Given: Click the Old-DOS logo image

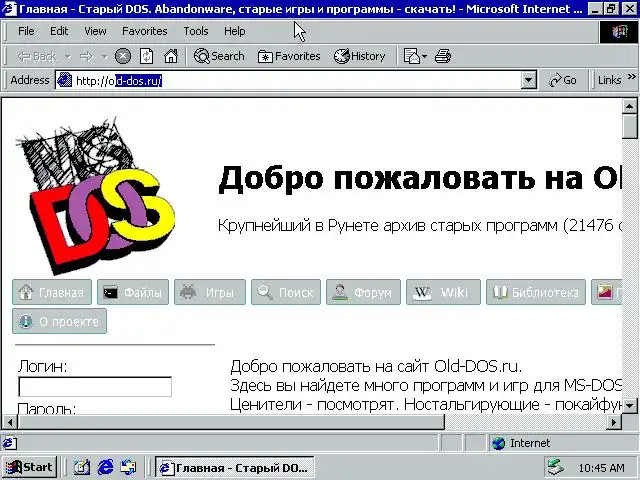Looking at the screenshot, I should click(x=96, y=196).
